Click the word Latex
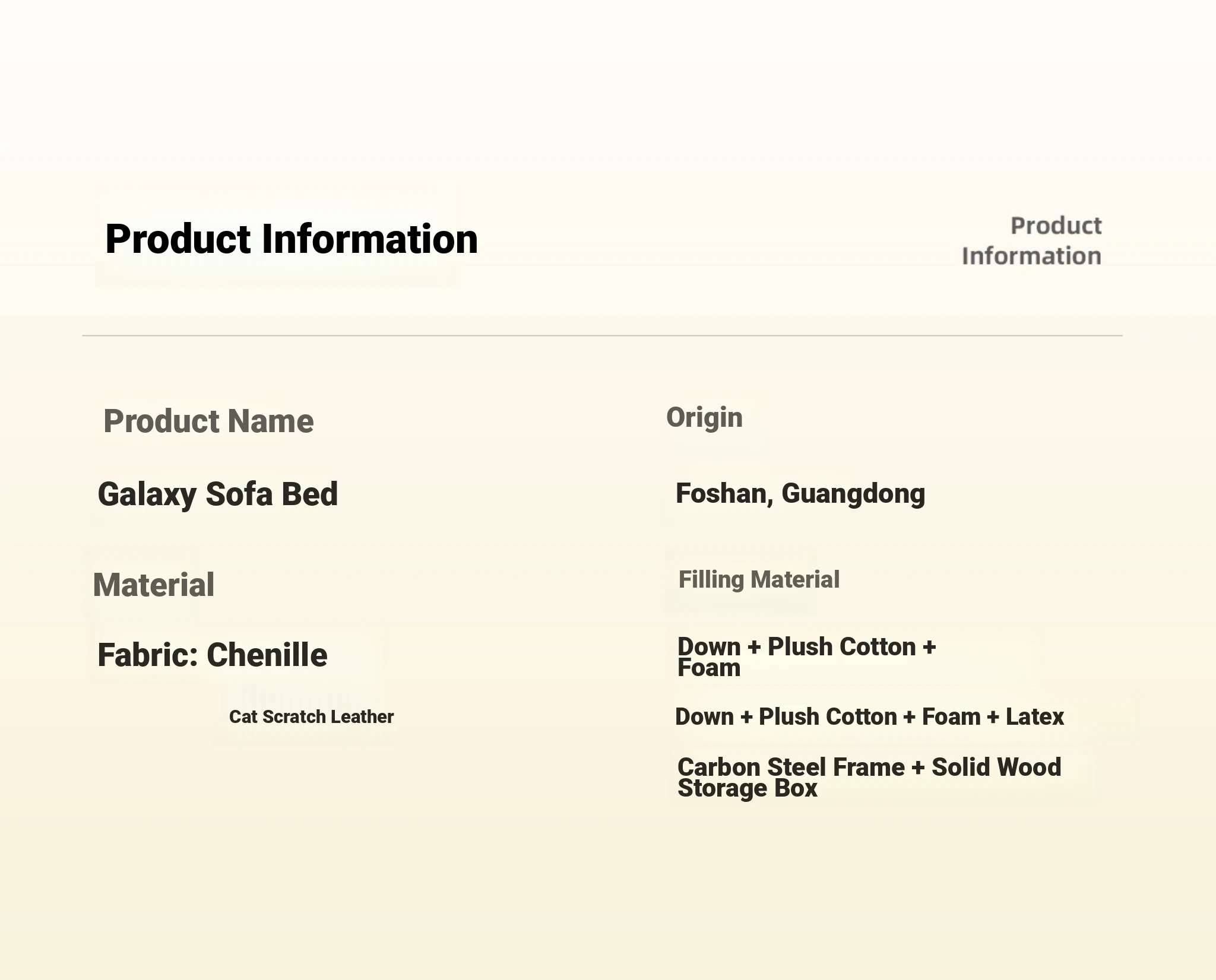This screenshot has width=1216, height=980. click(1034, 717)
